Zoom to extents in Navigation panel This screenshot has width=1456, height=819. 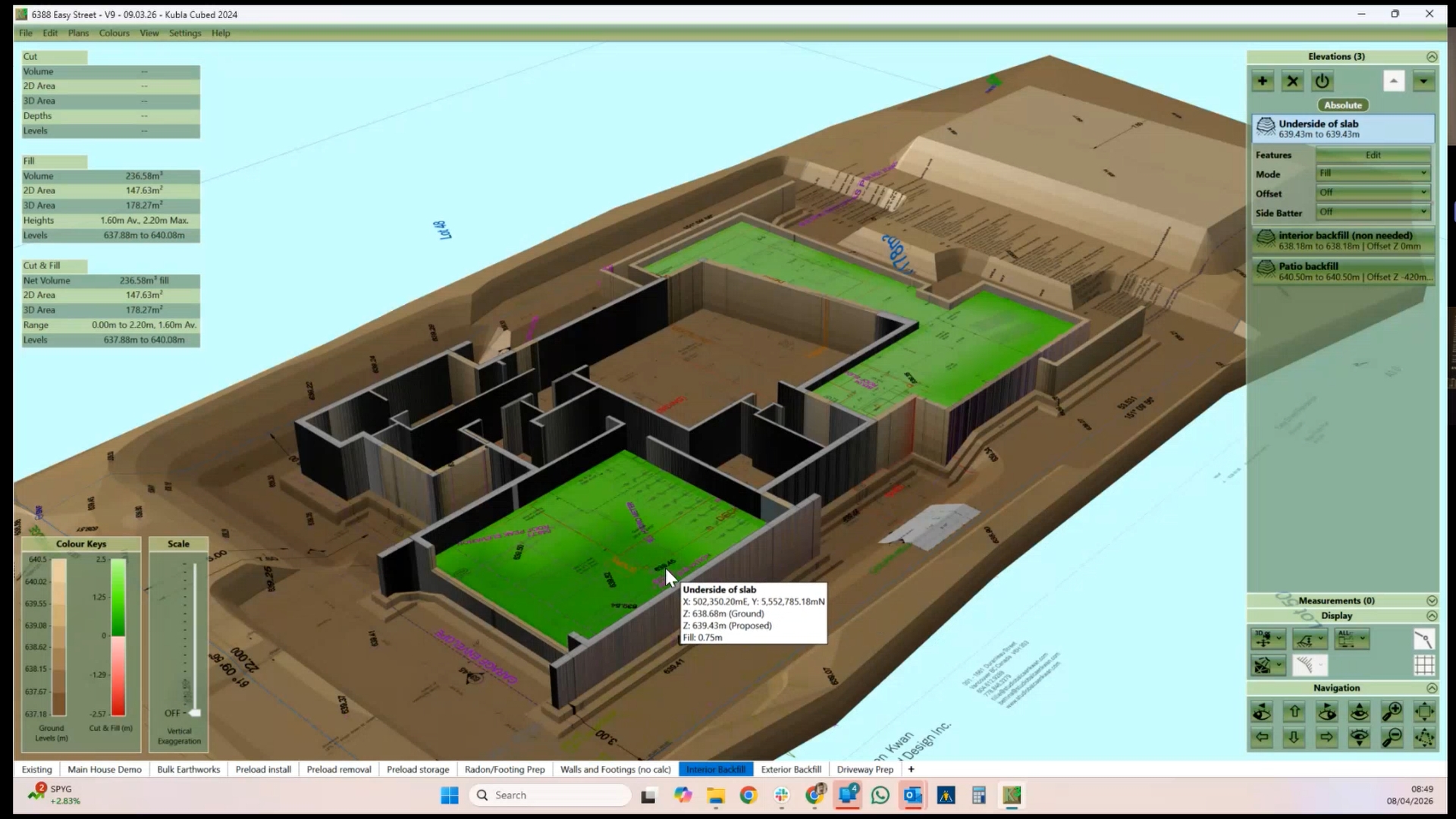(x=1424, y=711)
